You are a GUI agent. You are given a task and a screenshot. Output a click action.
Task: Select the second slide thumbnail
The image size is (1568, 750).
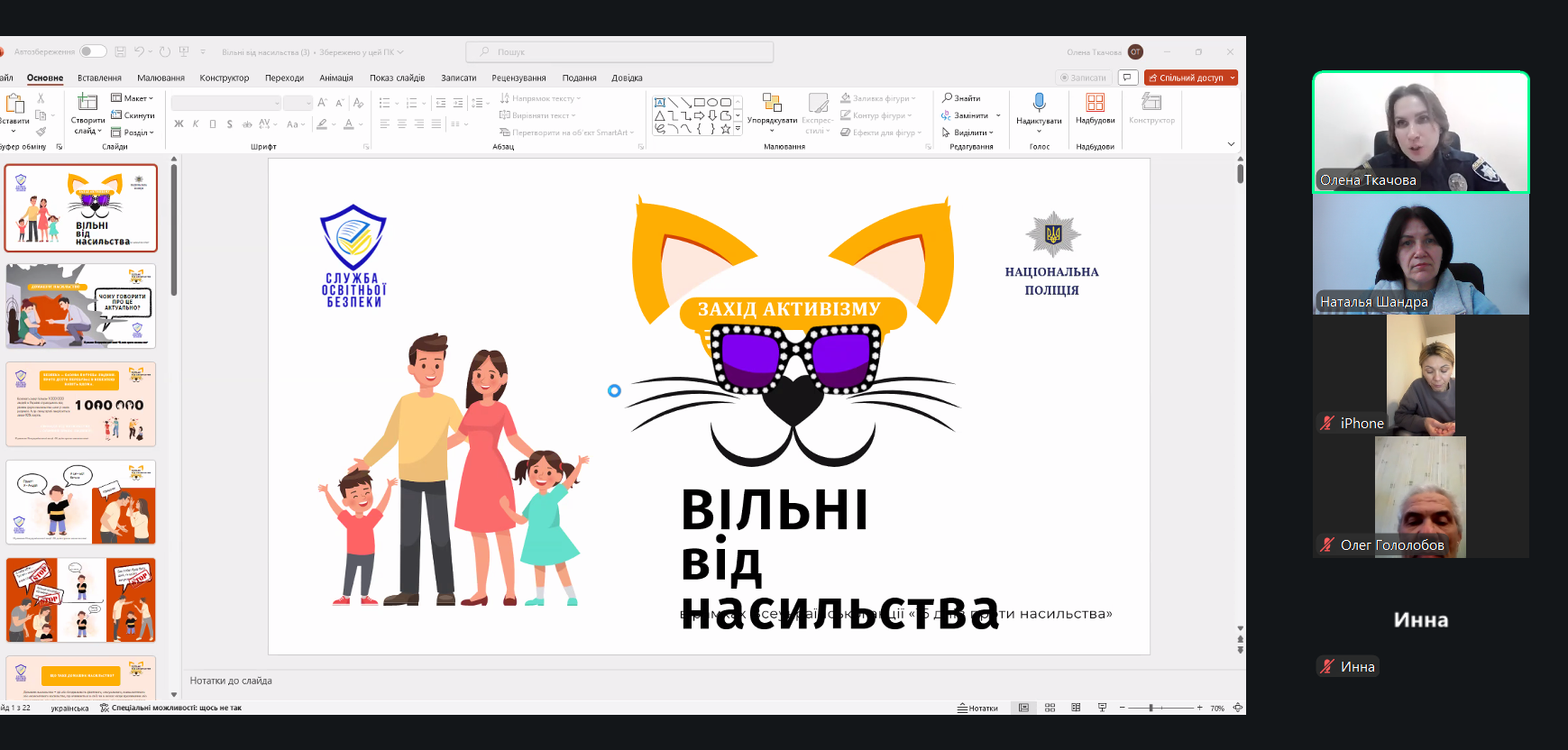81,306
